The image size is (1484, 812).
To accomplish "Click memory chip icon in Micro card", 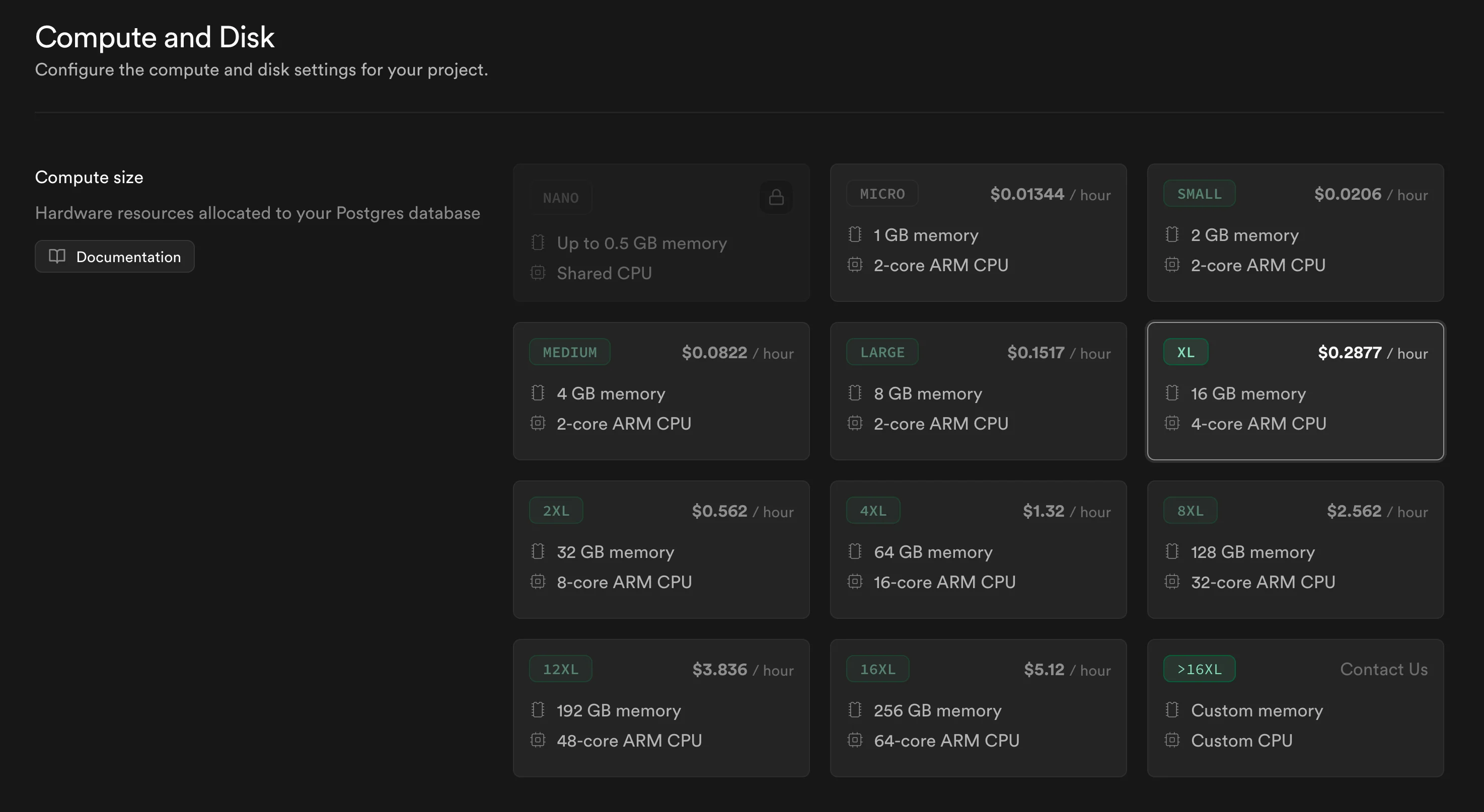I will coord(855,234).
